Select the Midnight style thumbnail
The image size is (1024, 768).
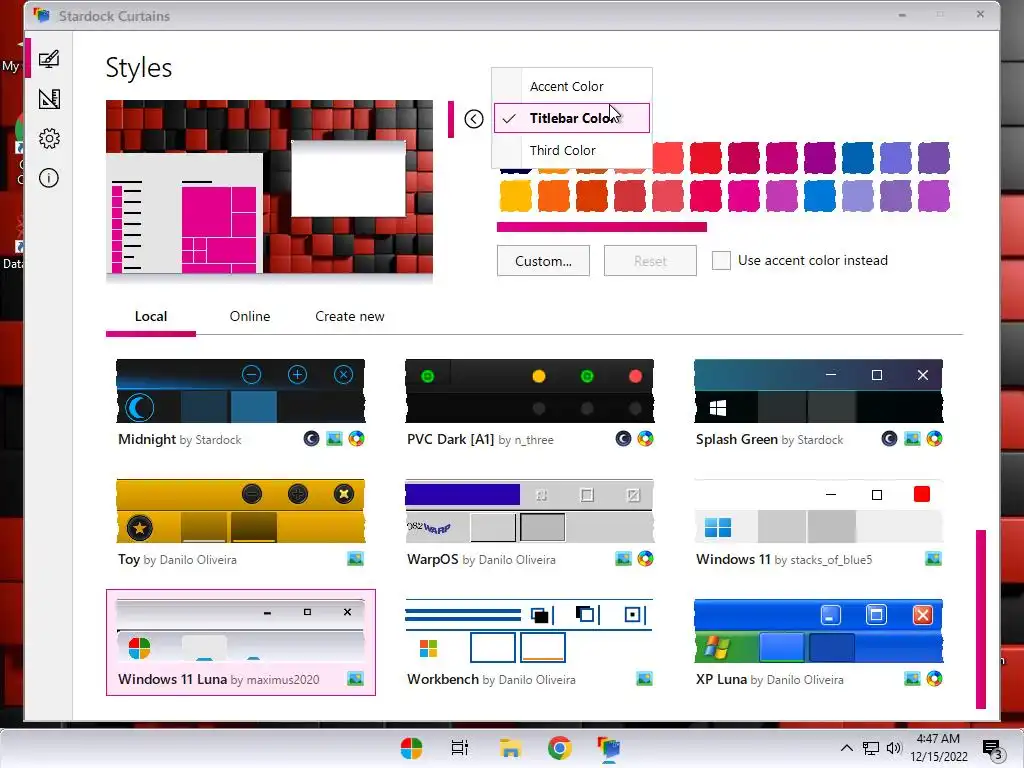tap(240, 391)
